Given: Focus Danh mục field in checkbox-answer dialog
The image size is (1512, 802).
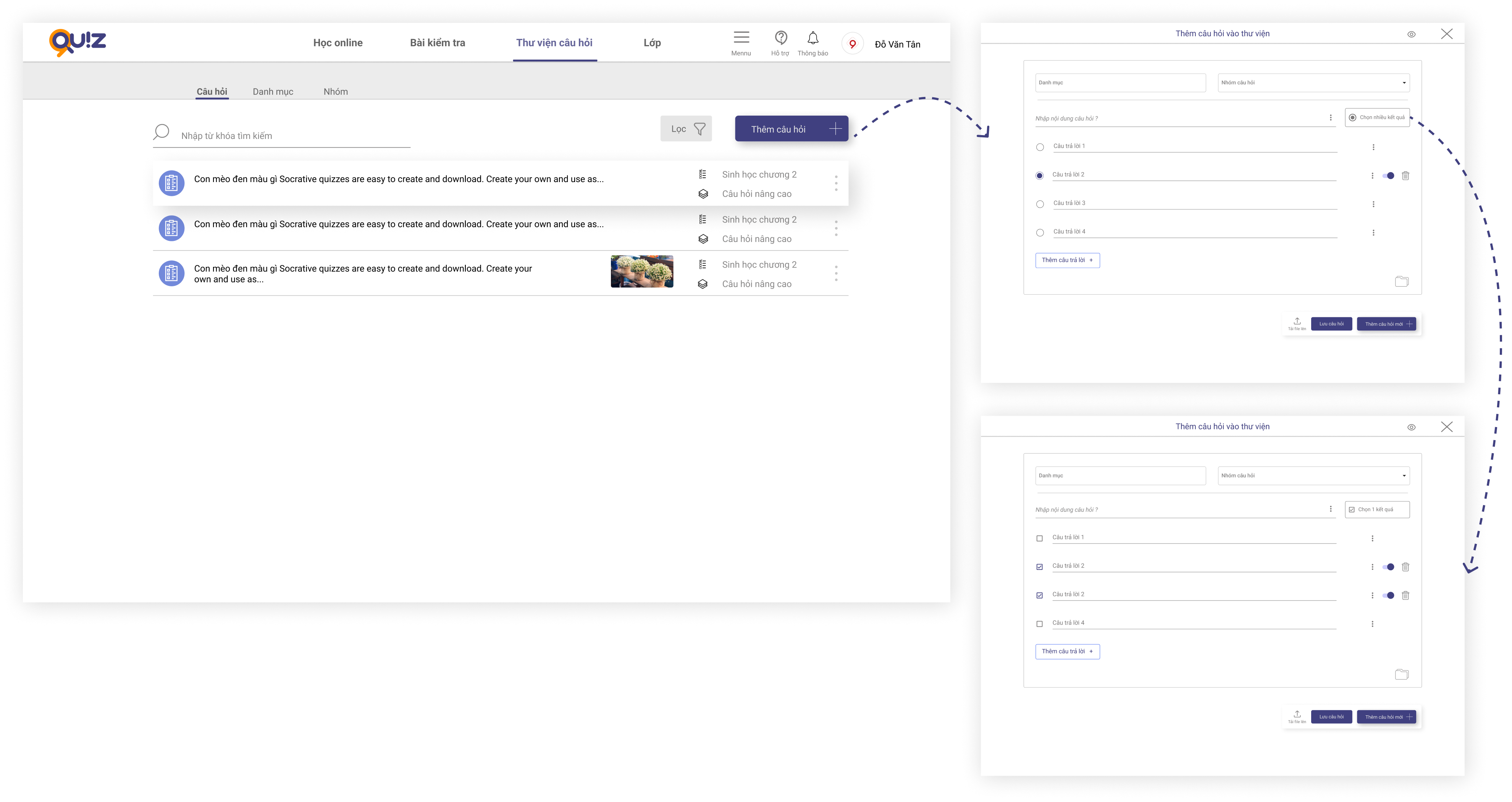Looking at the screenshot, I should click(x=1120, y=476).
